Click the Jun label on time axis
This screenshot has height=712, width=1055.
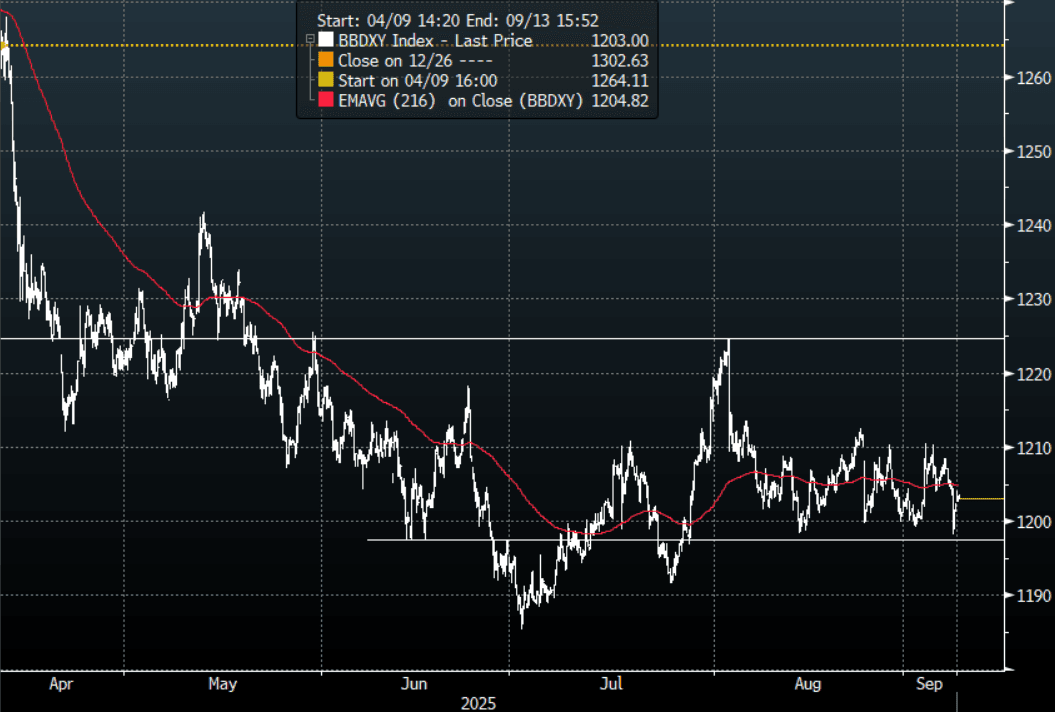pyautogui.click(x=414, y=684)
